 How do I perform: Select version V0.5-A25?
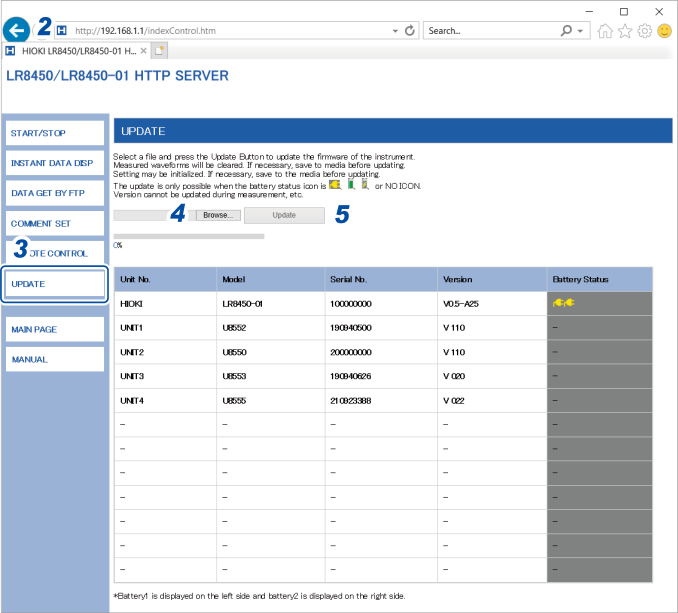pyautogui.click(x=492, y=304)
